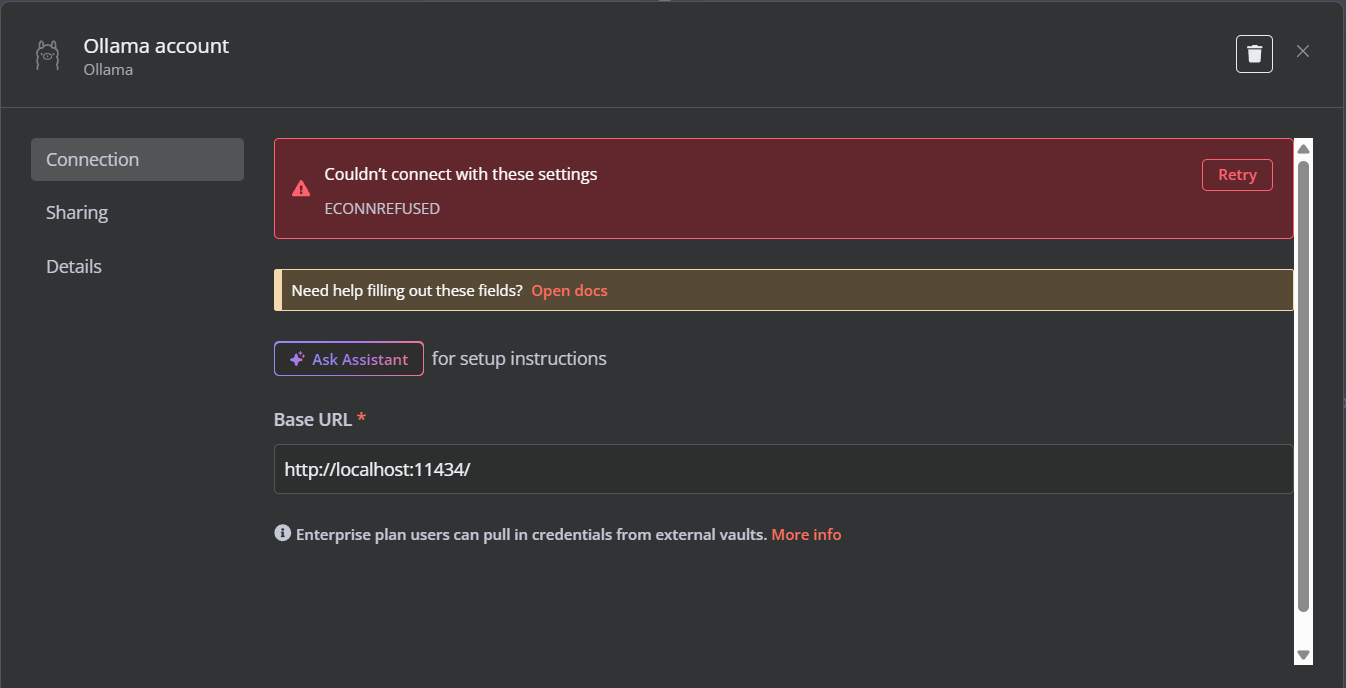The width and height of the screenshot is (1346, 688).
Task: Click the scrollbar down arrow
Action: pyautogui.click(x=1303, y=654)
